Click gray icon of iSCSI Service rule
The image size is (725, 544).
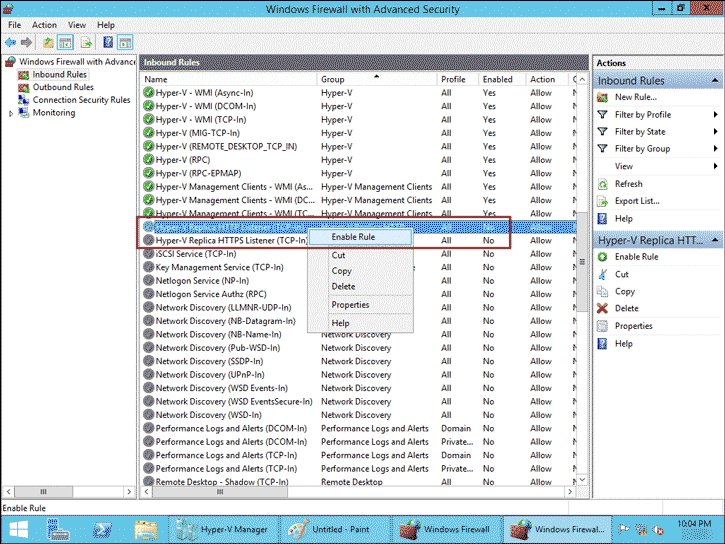coord(148,254)
